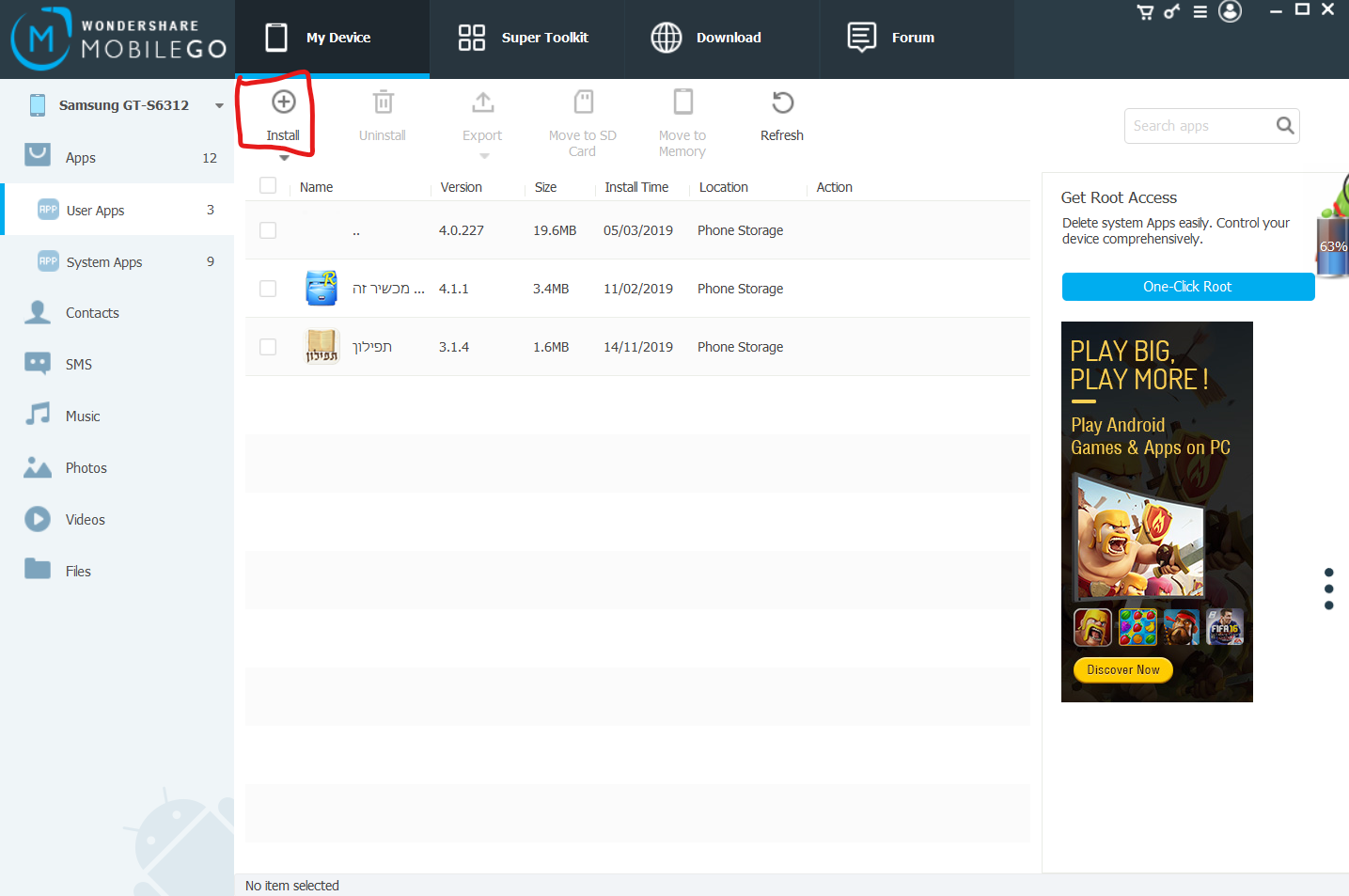
Task: Click the user account avatar icon
Action: click(x=1230, y=11)
